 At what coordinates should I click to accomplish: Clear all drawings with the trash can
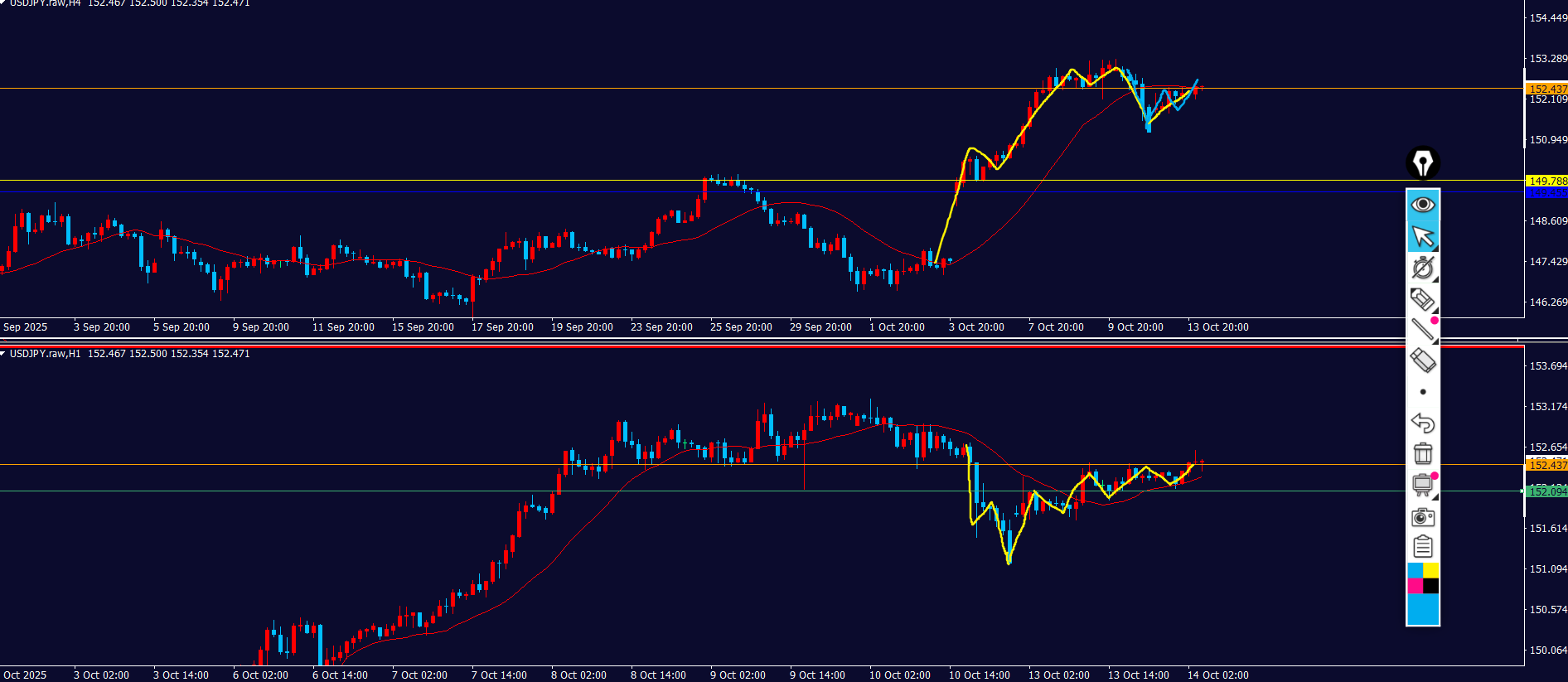(1423, 453)
